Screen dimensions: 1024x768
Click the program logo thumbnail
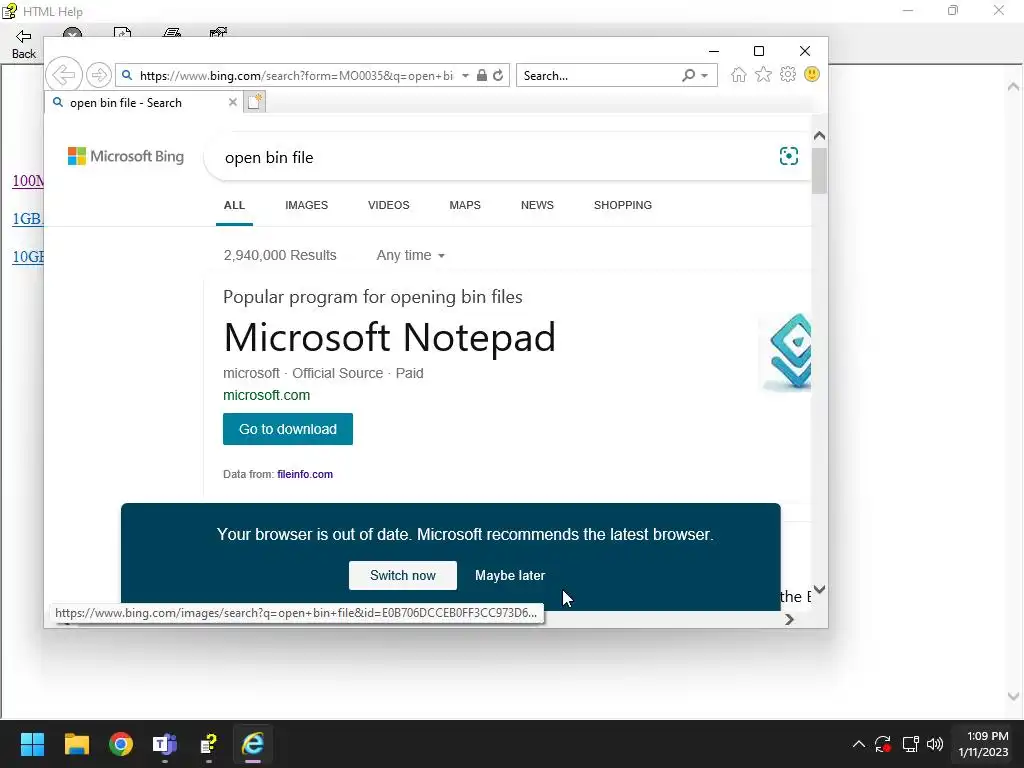pos(786,353)
